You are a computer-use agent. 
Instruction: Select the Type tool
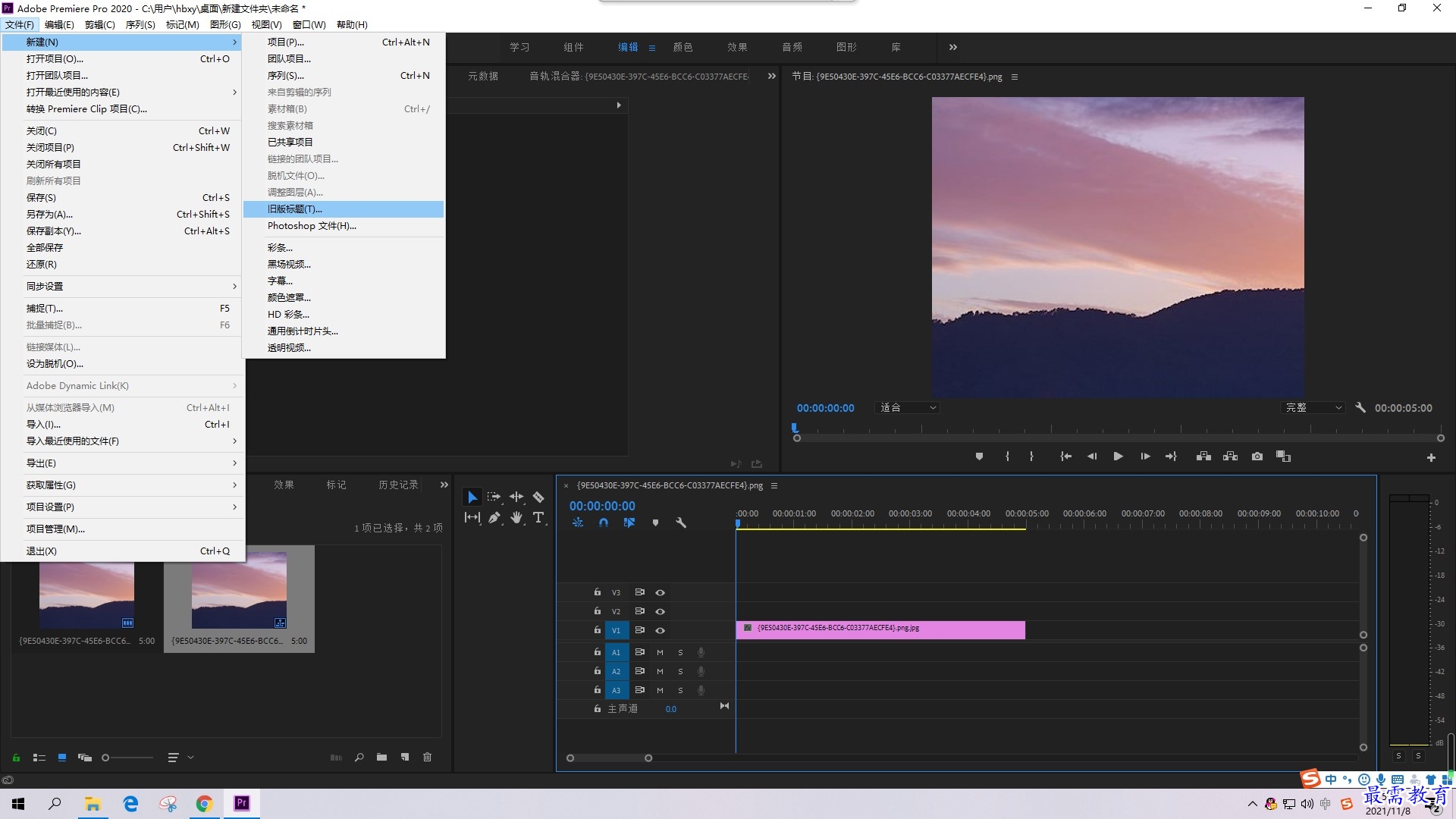pyautogui.click(x=538, y=517)
